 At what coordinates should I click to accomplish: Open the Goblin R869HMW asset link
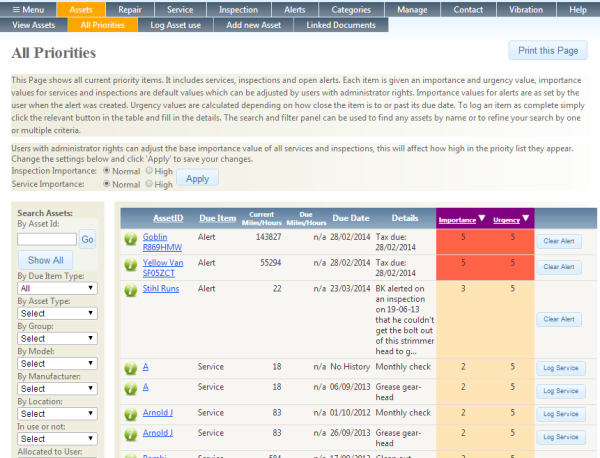162,242
